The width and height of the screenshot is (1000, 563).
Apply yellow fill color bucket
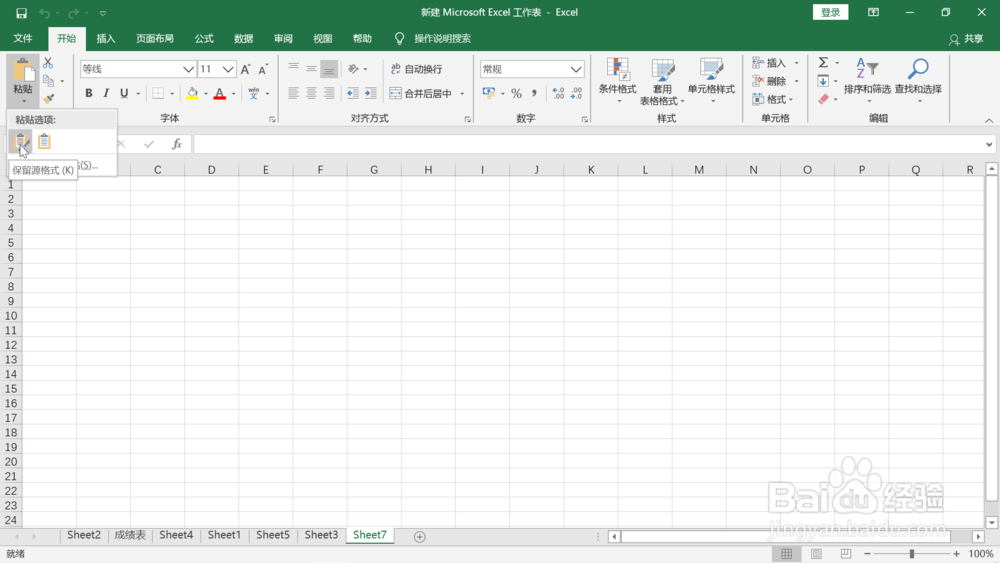(x=192, y=94)
